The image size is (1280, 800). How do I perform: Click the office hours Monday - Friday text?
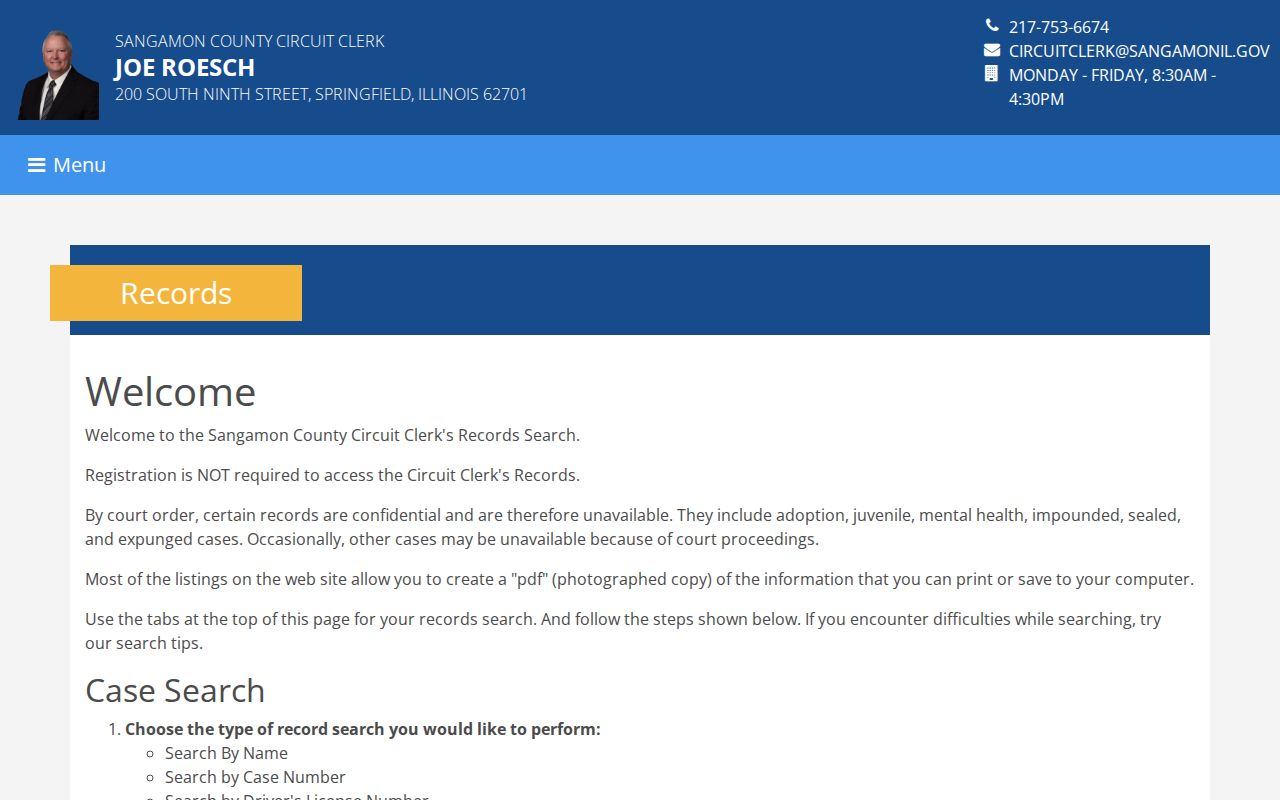point(1112,87)
